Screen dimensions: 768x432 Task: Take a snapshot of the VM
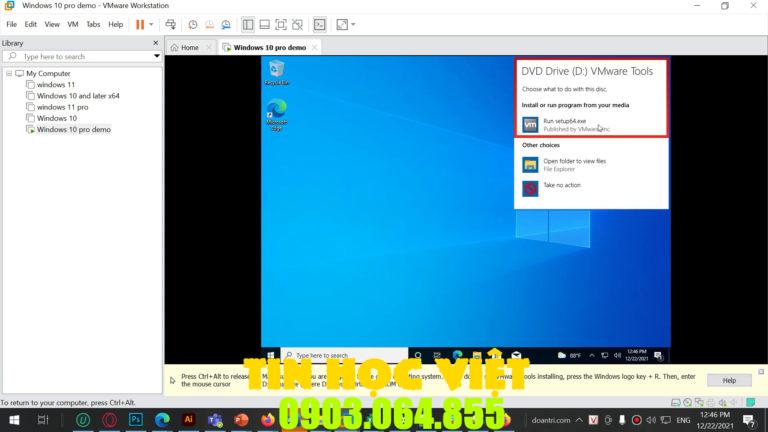(x=193, y=24)
